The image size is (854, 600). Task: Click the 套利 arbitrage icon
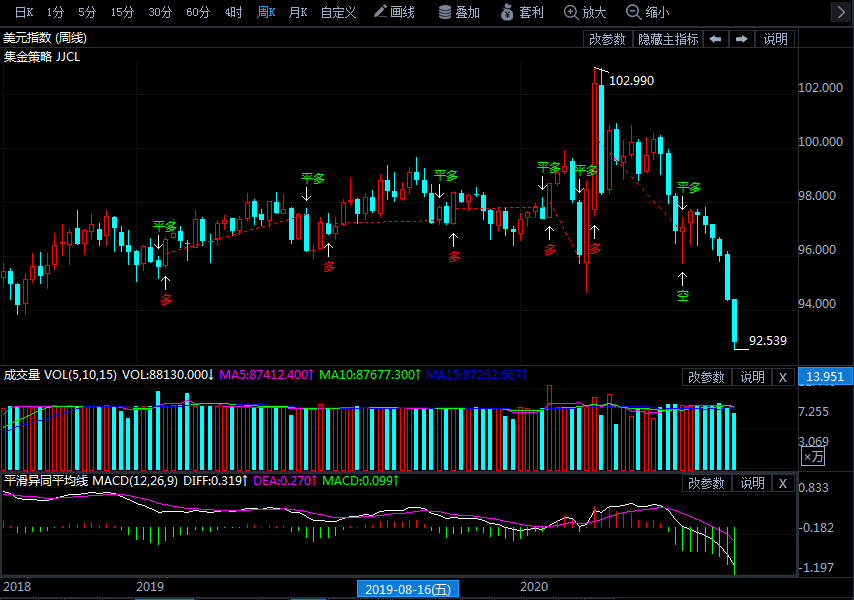click(522, 12)
